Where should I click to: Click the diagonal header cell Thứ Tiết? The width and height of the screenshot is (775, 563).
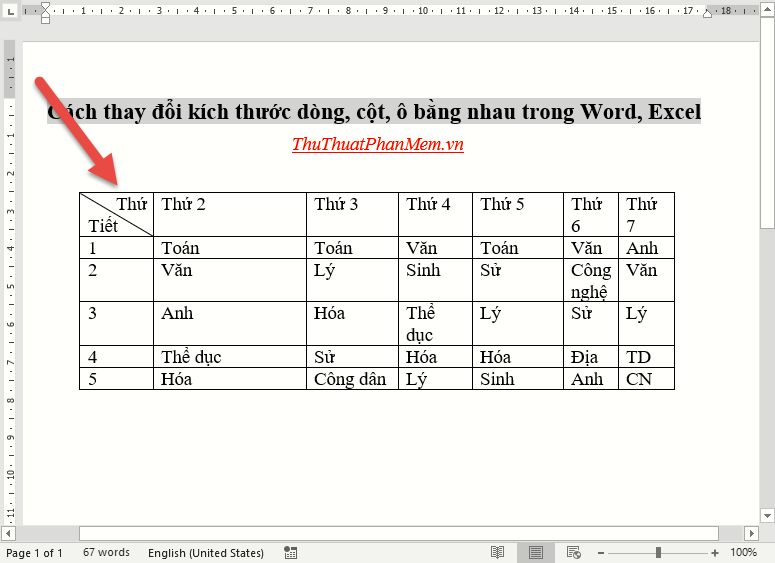(117, 215)
